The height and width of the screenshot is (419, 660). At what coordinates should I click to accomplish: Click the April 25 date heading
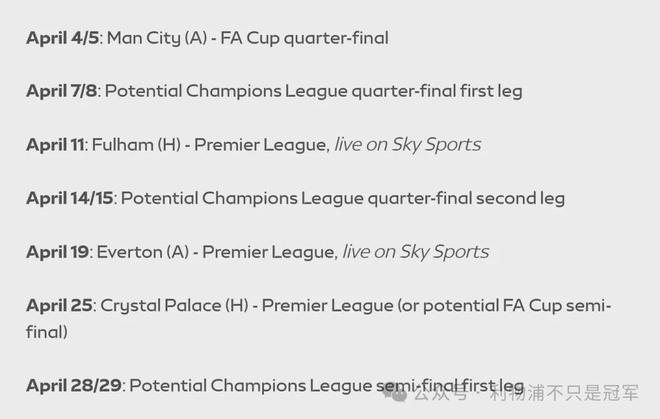(x=60, y=305)
